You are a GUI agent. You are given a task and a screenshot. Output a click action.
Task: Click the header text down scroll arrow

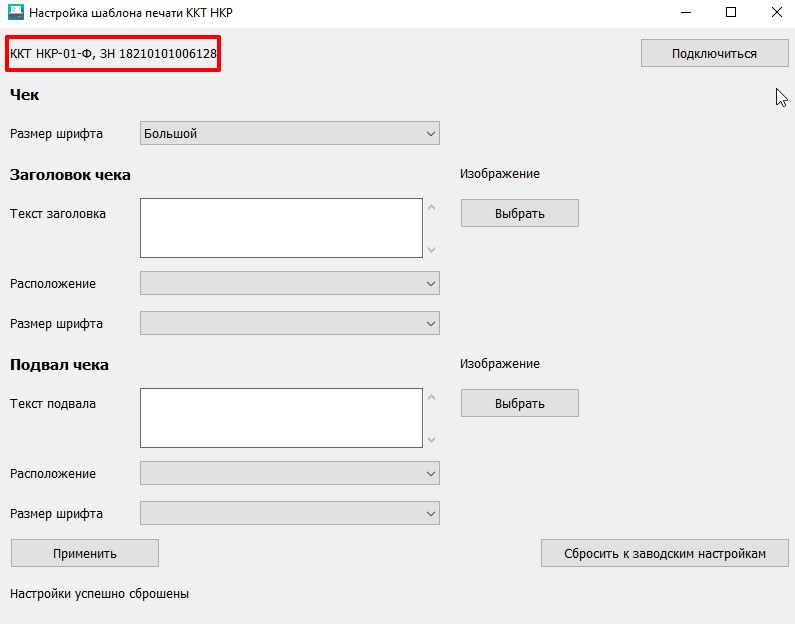431,249
